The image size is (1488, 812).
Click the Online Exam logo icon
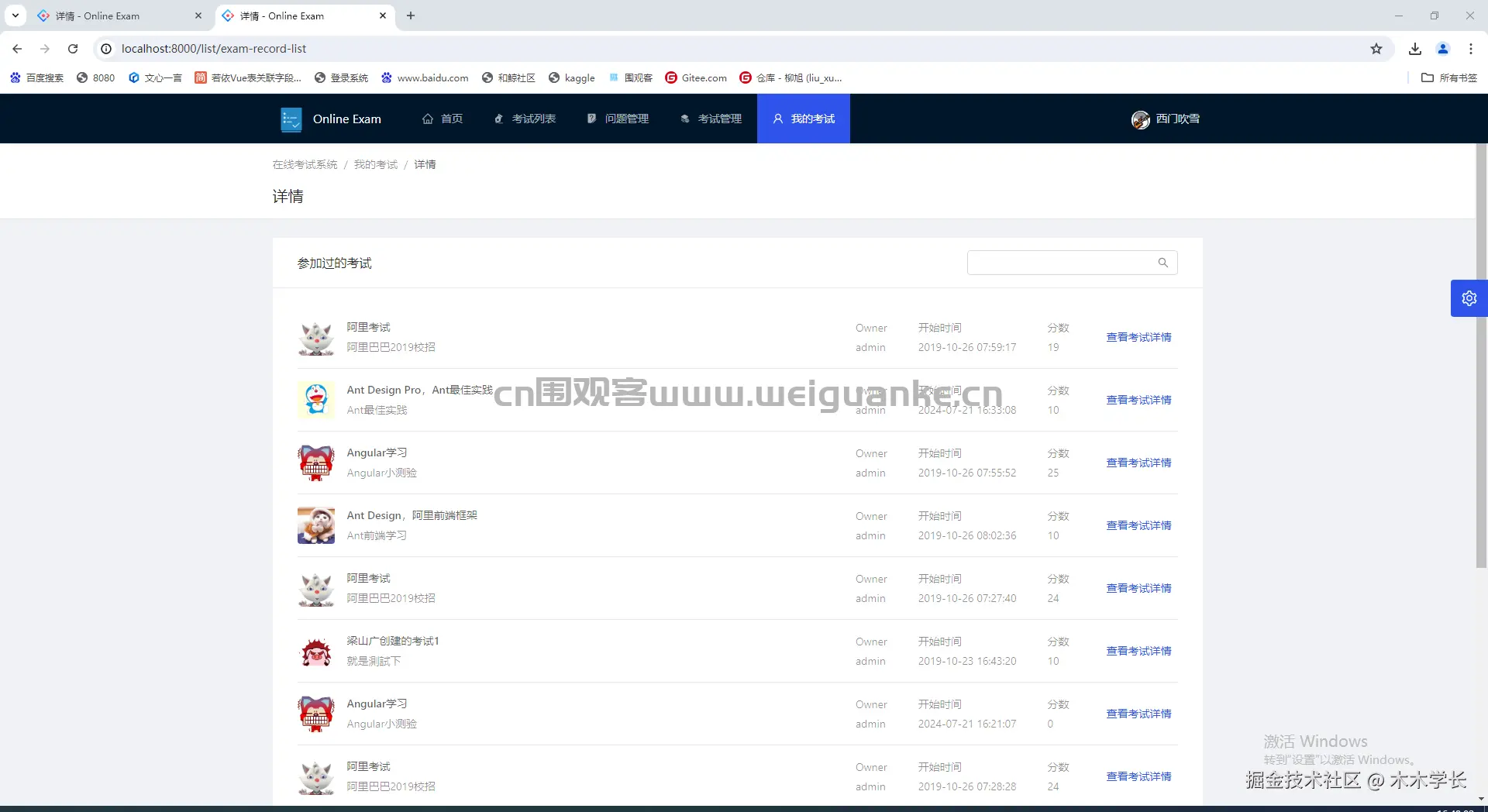pos(291,119)
